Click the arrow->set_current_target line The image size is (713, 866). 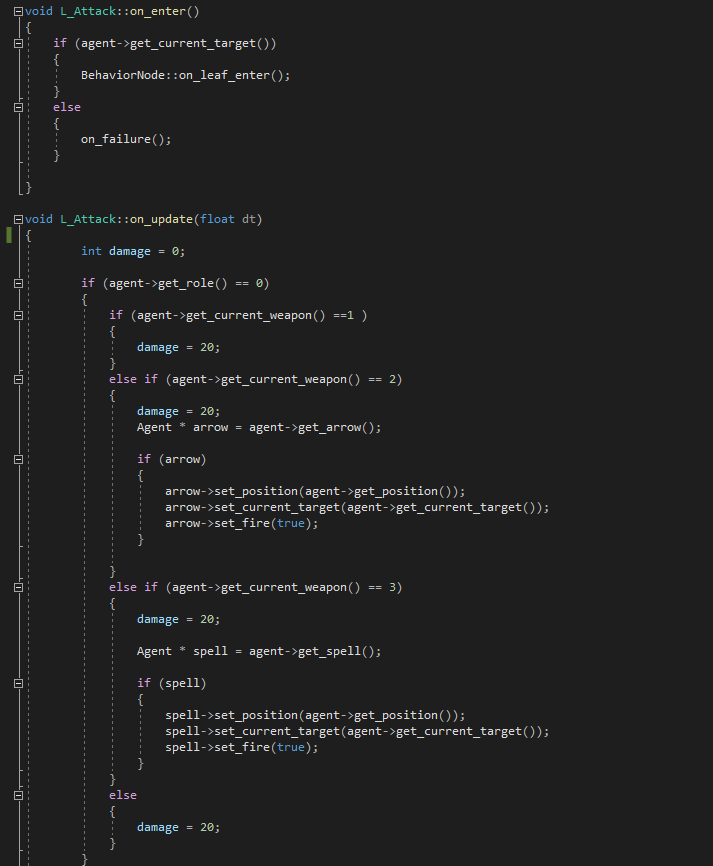tap(357, 508)
